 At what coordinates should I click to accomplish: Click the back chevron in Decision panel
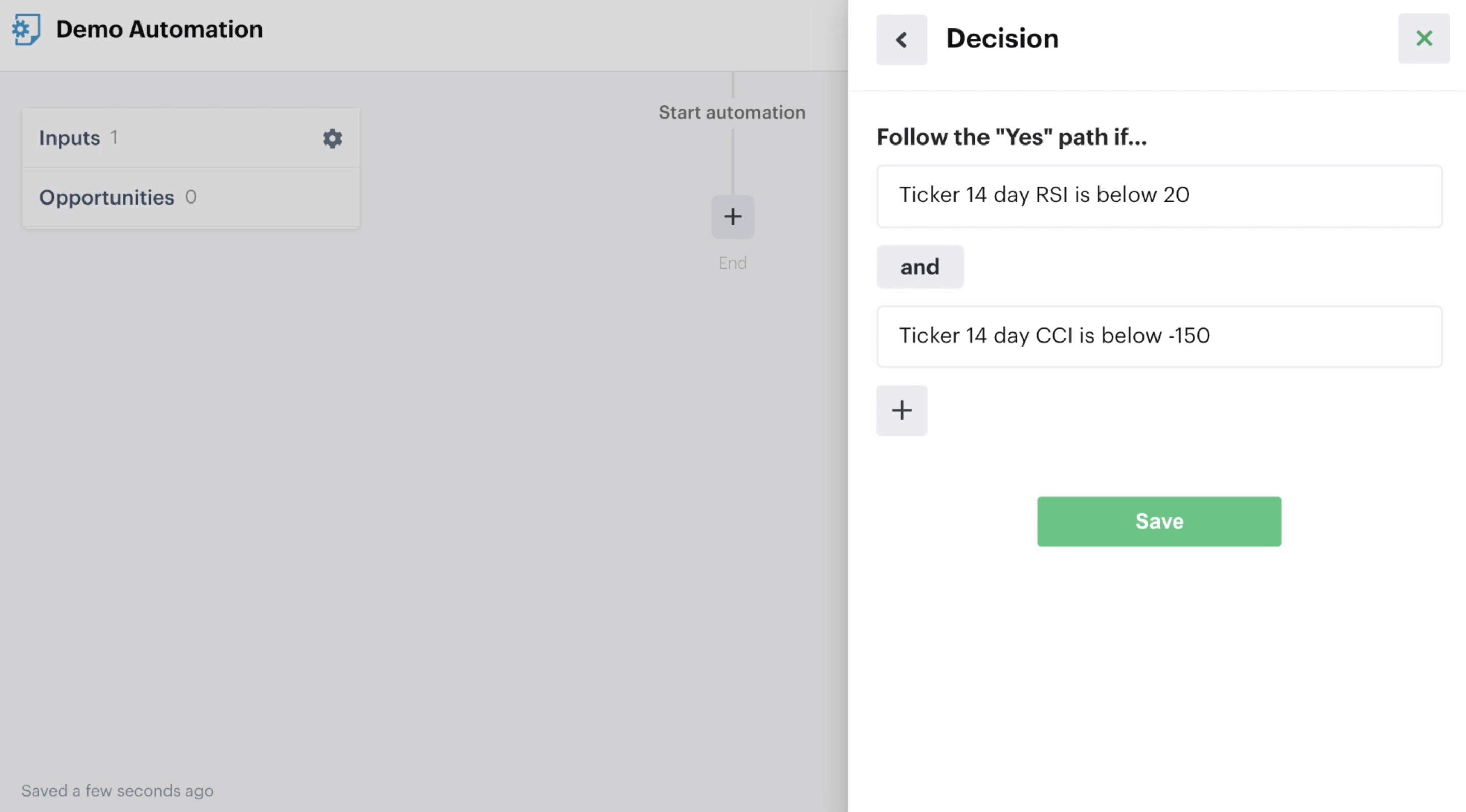[x=901, y=39]
